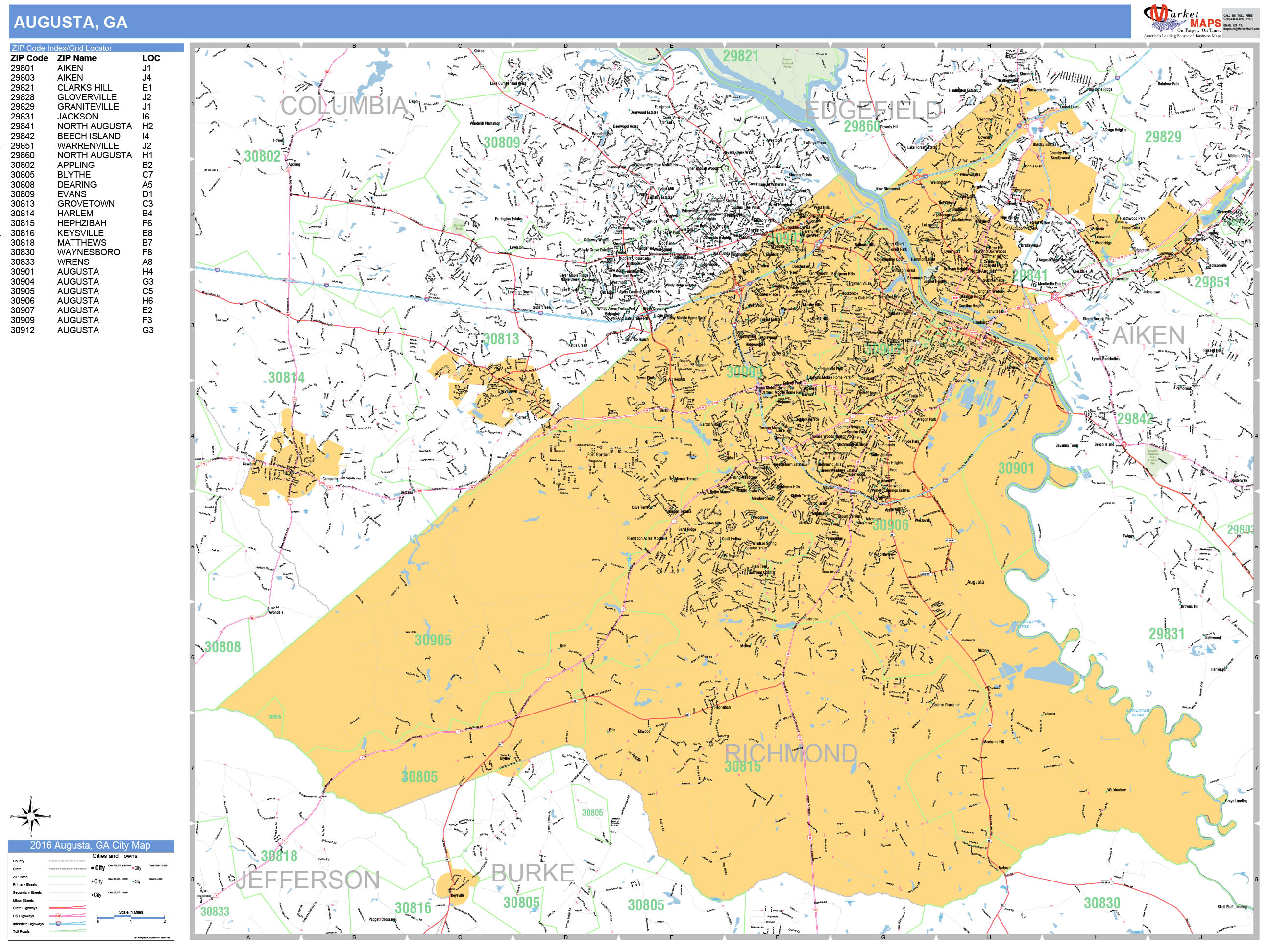Viewport: 1270px width, 952px height.
Task: Click the green 30833 ZIP label on the map
Action: tap(215, 912)
